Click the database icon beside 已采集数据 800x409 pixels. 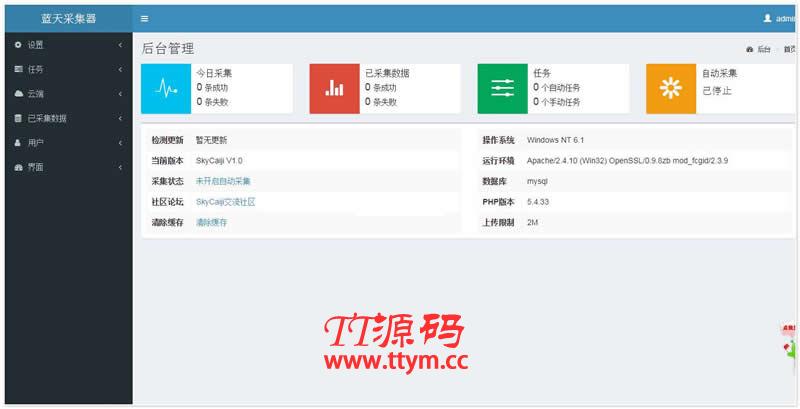click(18, 118)
